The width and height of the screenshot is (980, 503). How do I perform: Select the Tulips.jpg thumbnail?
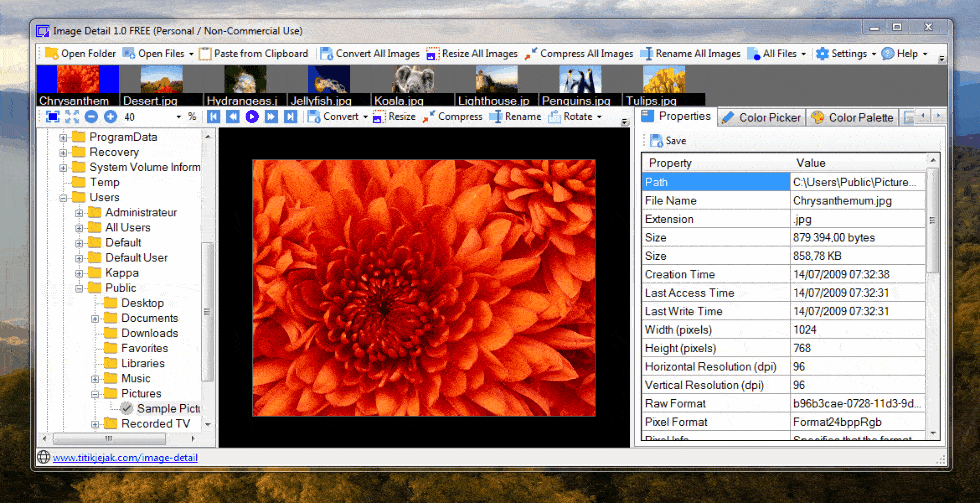664,85
